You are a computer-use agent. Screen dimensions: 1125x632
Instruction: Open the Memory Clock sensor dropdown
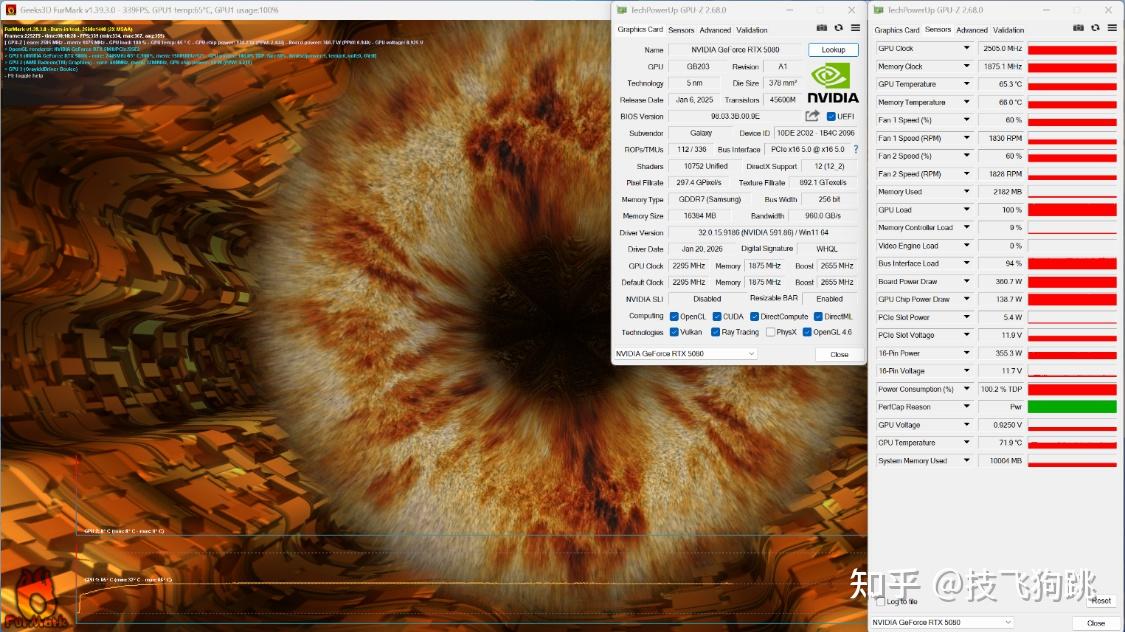(x=966, y=66)
